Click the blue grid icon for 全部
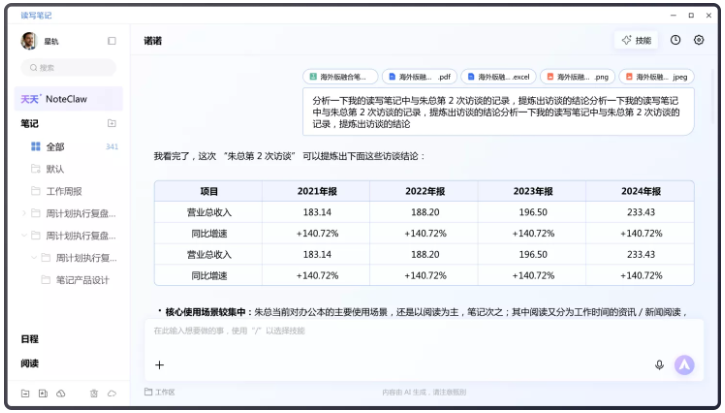725x413 pixels. 36,147
